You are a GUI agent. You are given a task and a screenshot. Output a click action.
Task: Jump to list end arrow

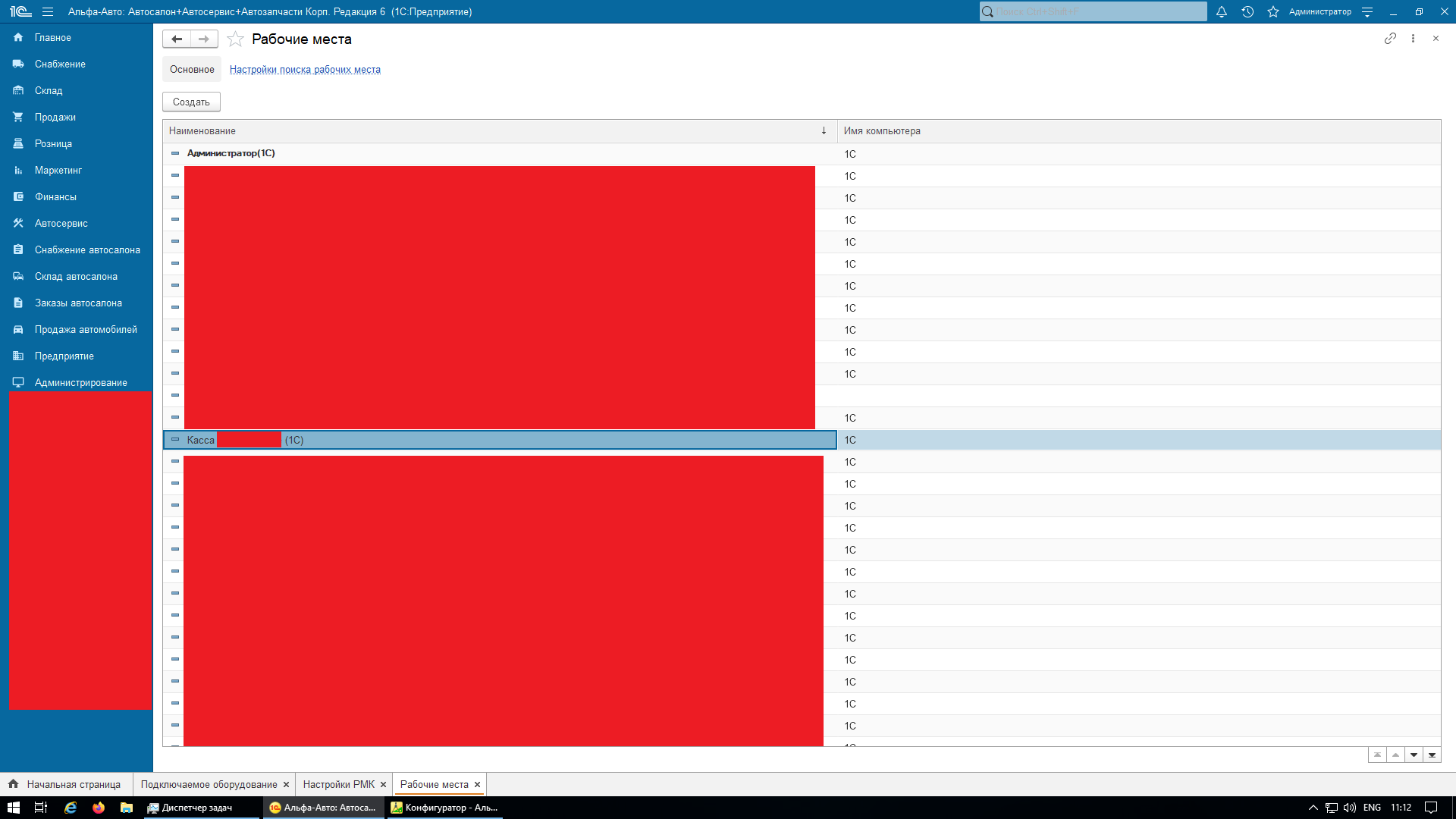pos(1432,755)
